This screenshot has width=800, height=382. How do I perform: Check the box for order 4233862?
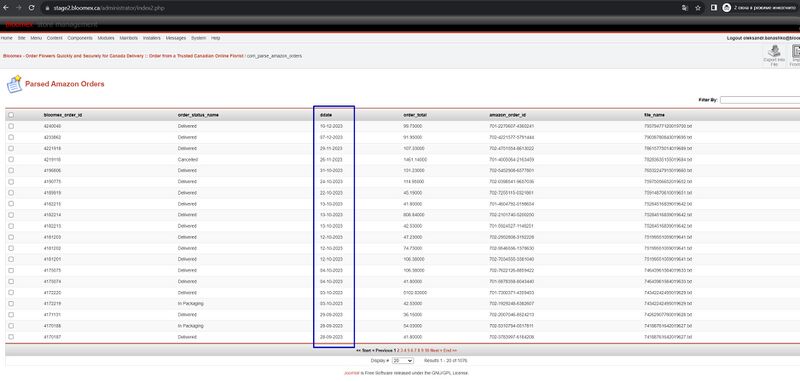(x=11, y=137)
